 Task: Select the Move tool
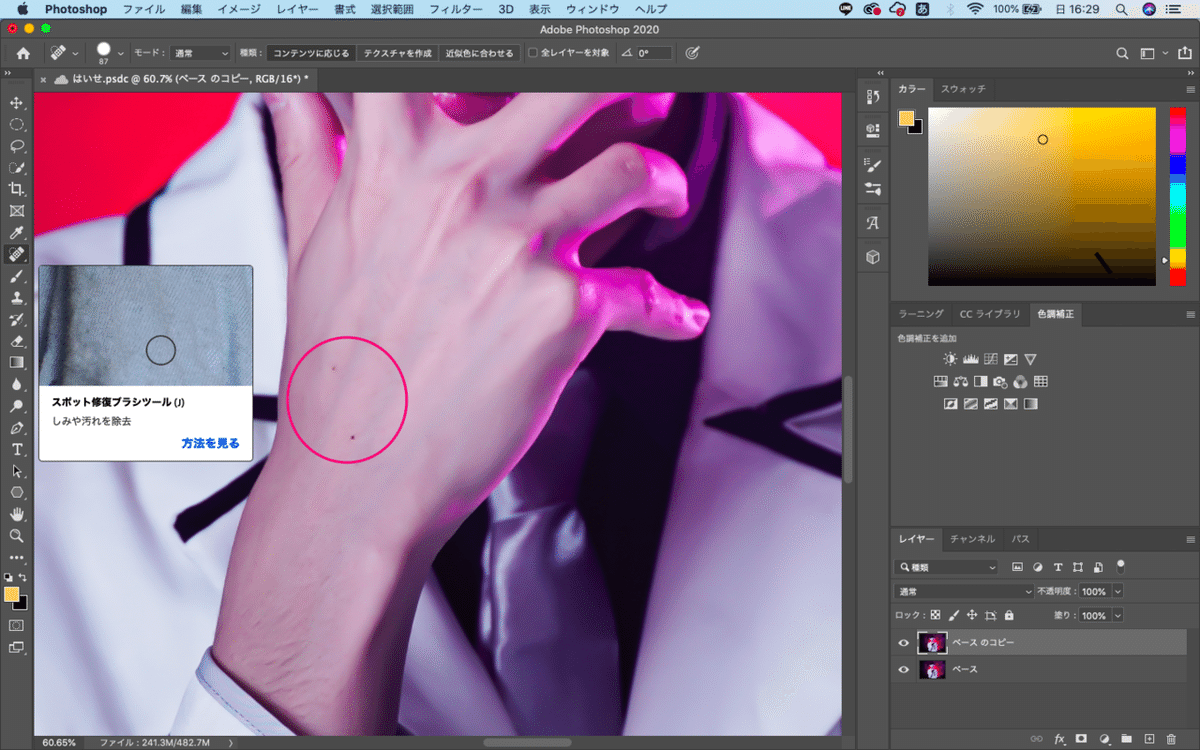[x=16, y=103]
